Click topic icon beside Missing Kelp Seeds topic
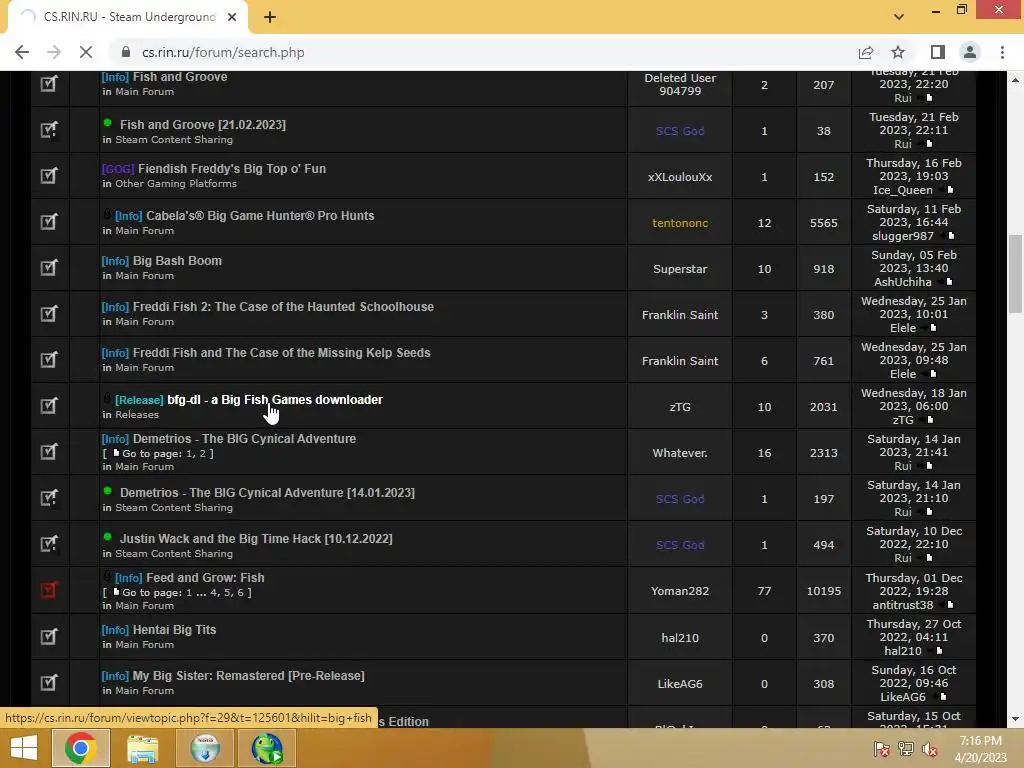Image resolution: width=1024 pixels, height=768 pixels. [49, 360]
